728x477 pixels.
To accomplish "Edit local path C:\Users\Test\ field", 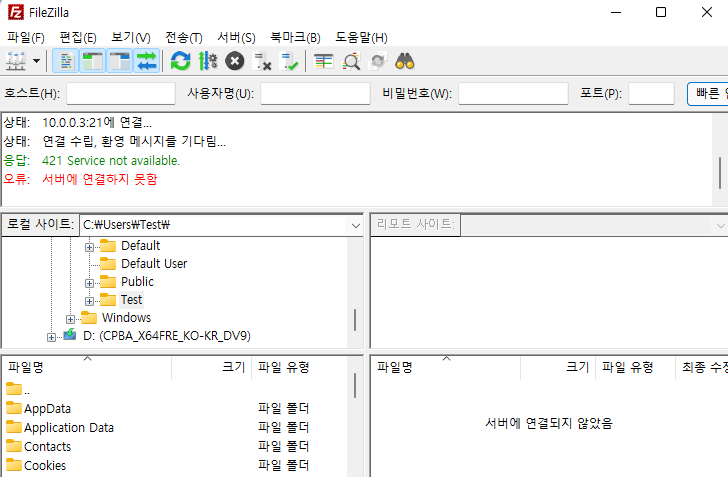I will coord(214,225).
